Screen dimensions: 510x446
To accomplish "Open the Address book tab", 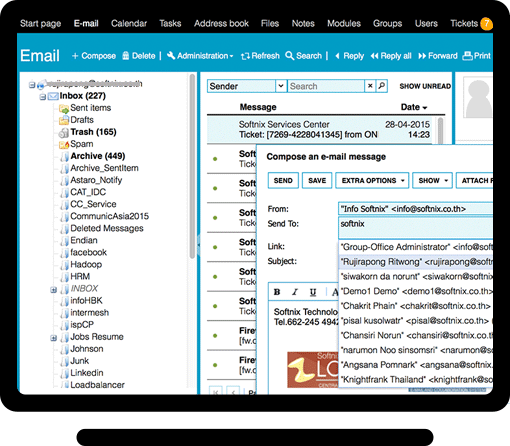I will [221, 23].
